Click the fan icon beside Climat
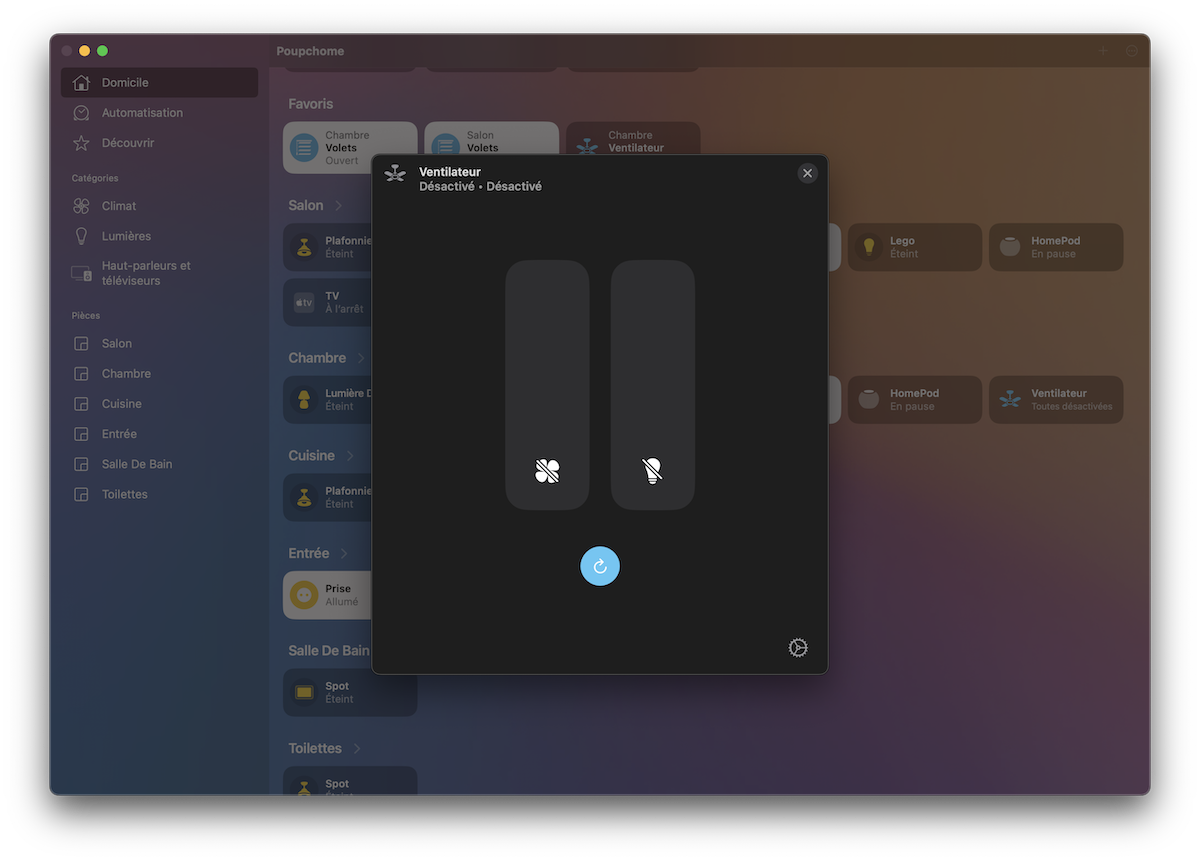Image resolution: width=1200 pixels, height=861 pixels. 82,206
